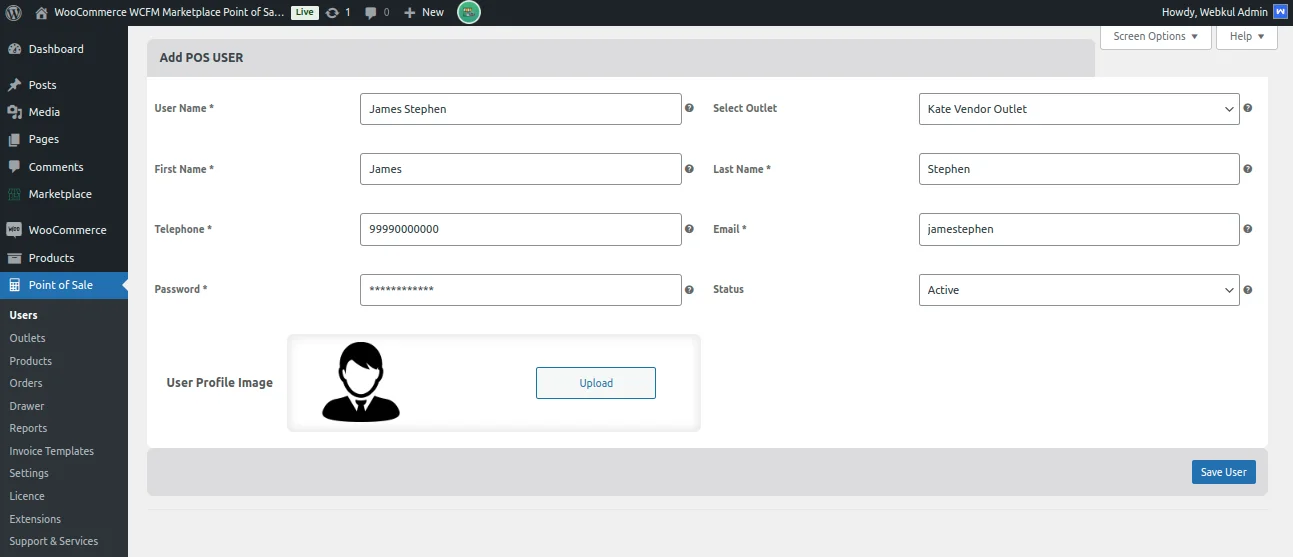Image resolution: width=1293 pixels, height=557 pixels.
Task: Open Invoice Templates submenu link
Action: [x=51, y=451]
